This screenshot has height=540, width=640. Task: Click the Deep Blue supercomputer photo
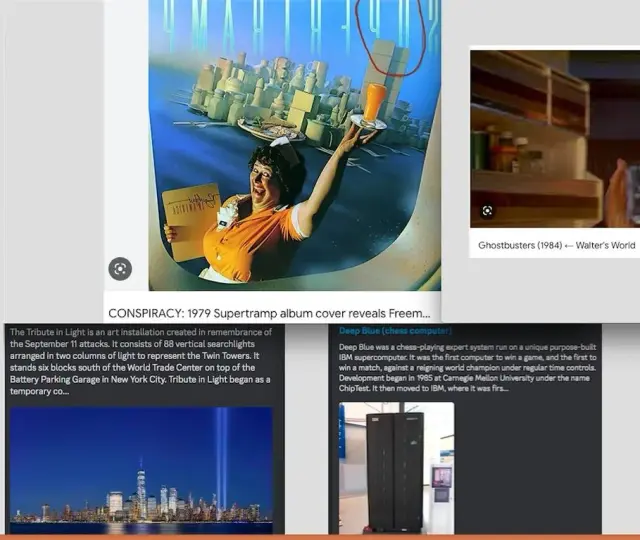[396, 468]
